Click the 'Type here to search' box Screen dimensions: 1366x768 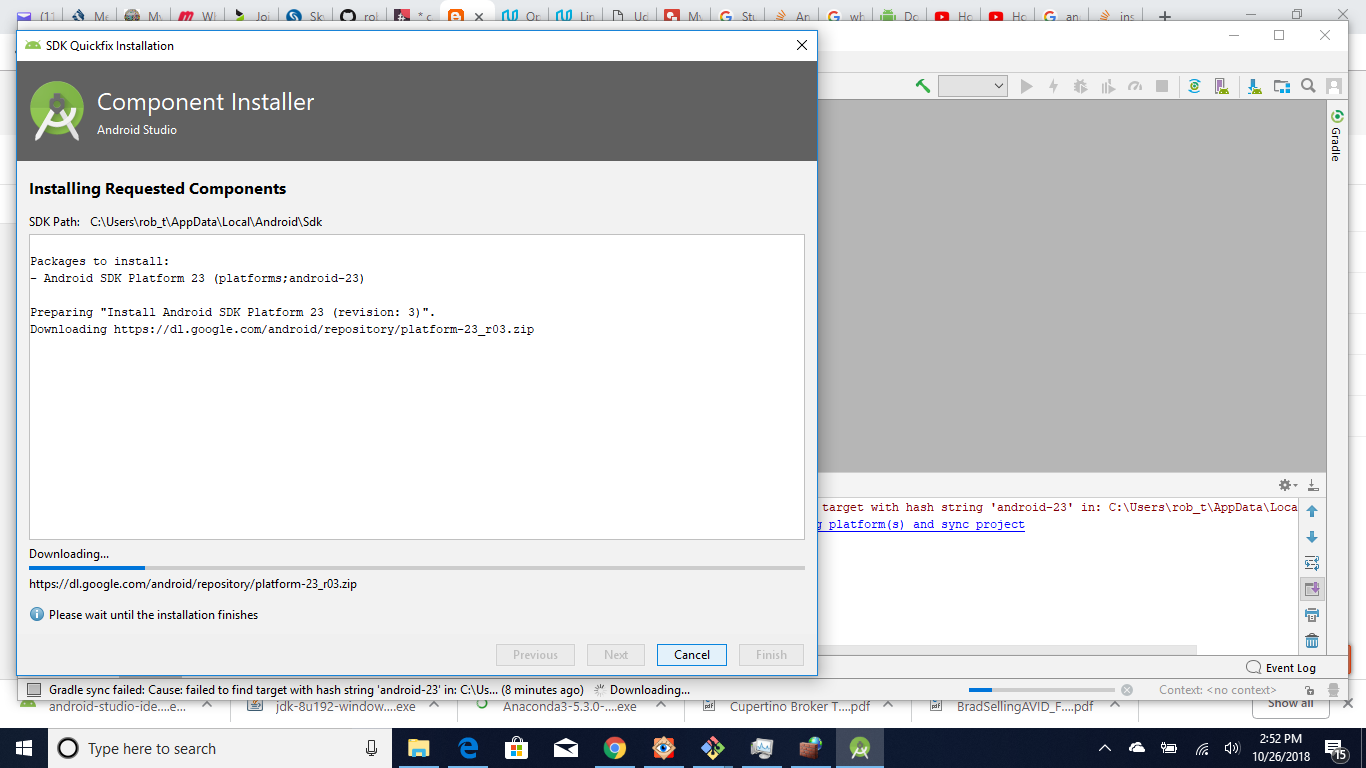(x=220, y=748)
